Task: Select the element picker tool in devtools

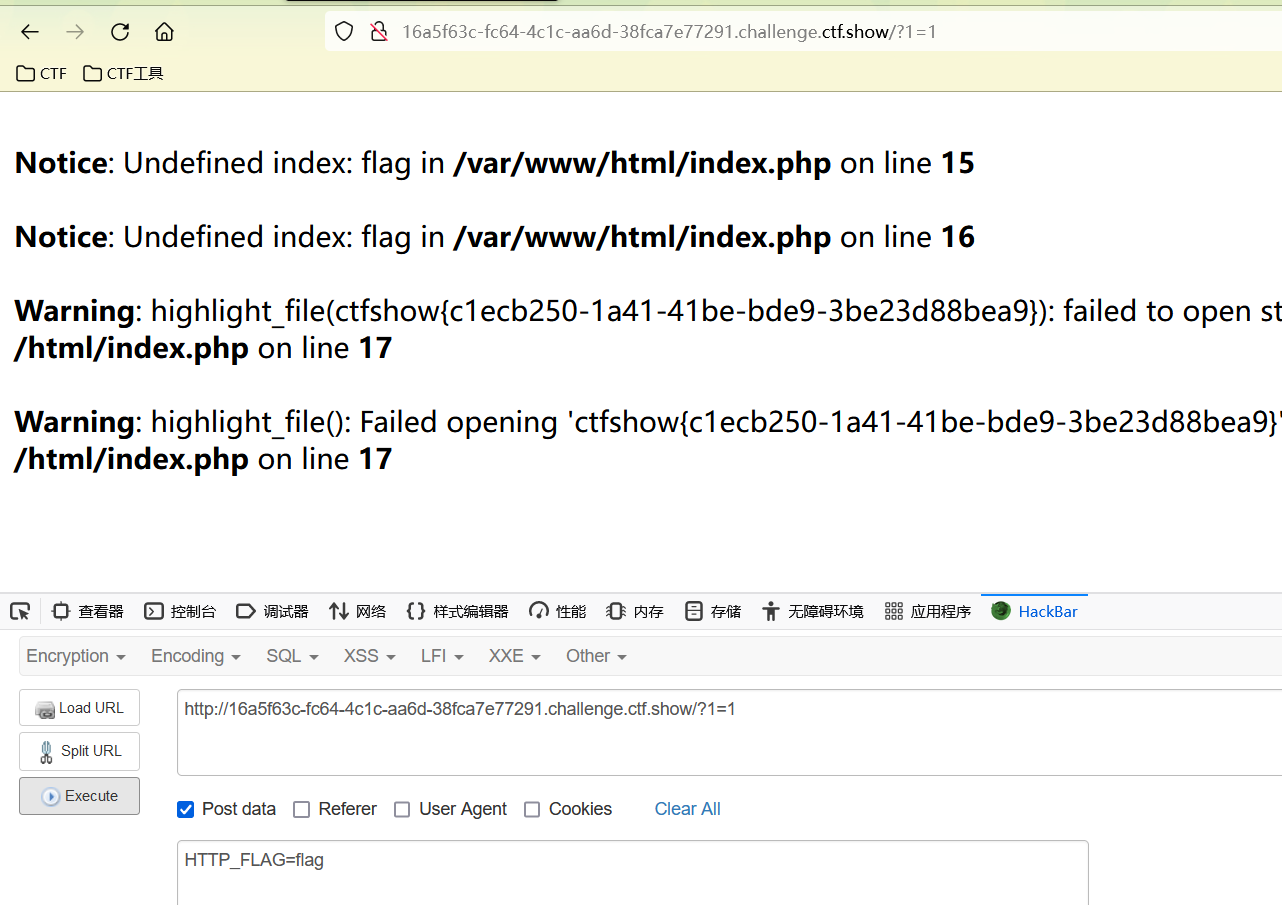Action: [20, 611]
